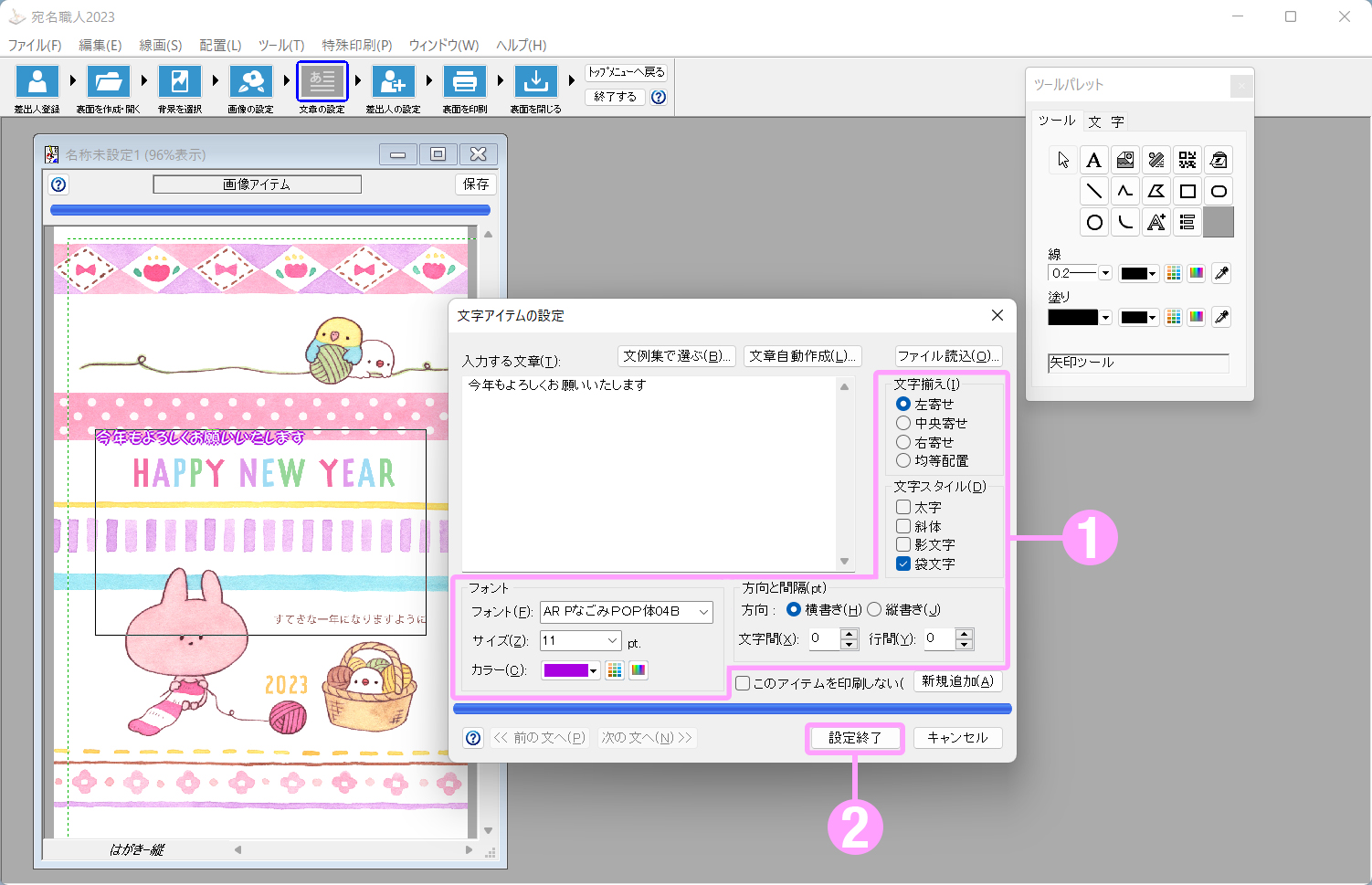Click the 差出人登録 toolbar icon
This screenshot has width=1372, height=885.
37,82
